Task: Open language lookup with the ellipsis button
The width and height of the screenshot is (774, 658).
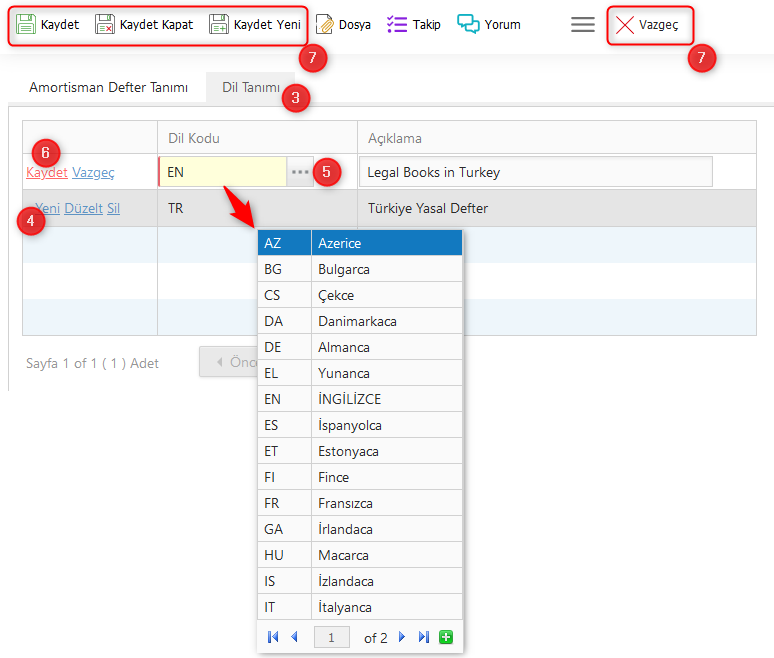Action: (x=300, y=172)
